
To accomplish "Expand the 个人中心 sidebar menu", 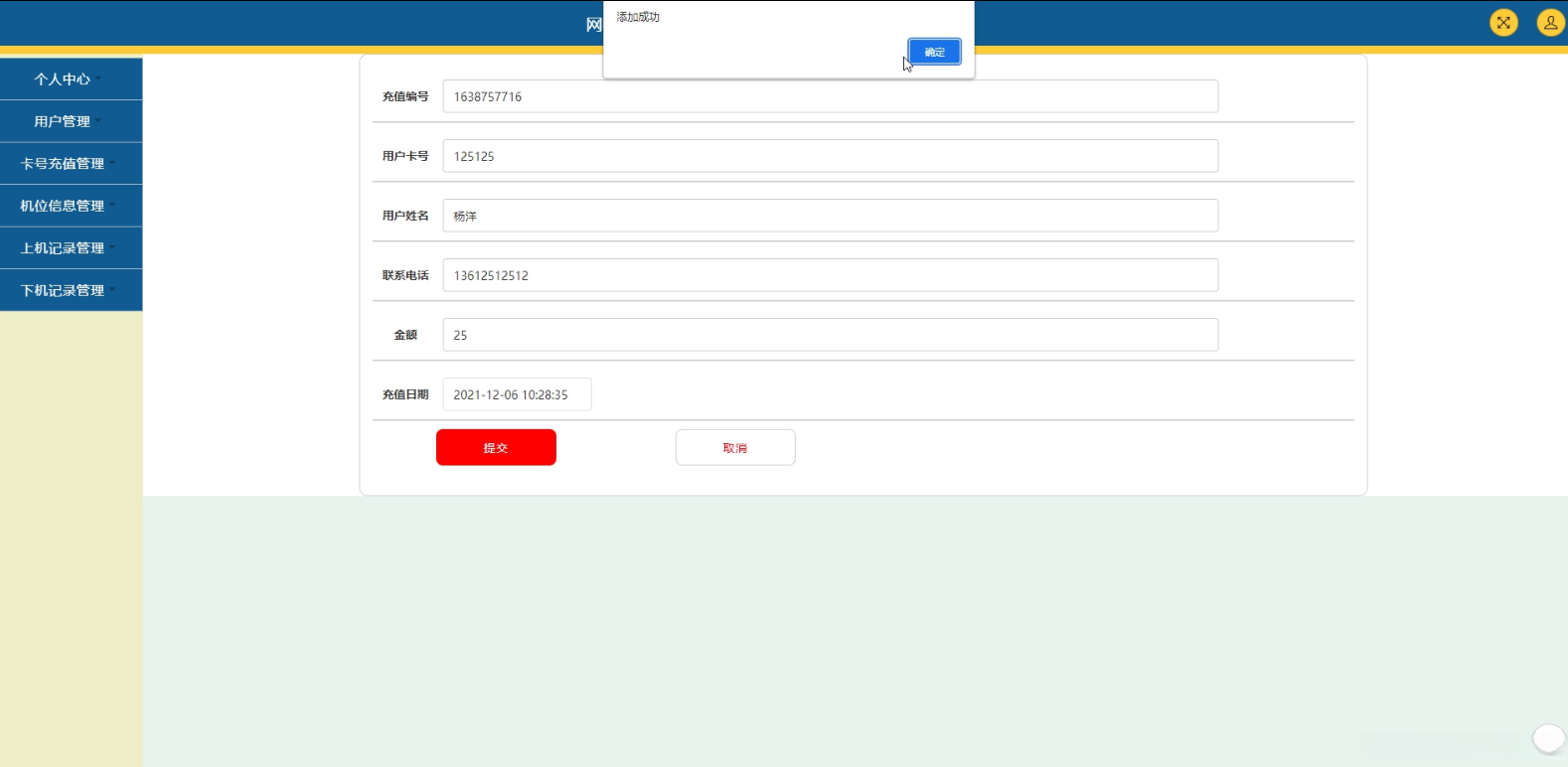I will pyautogui.click(x=71, y=78).
